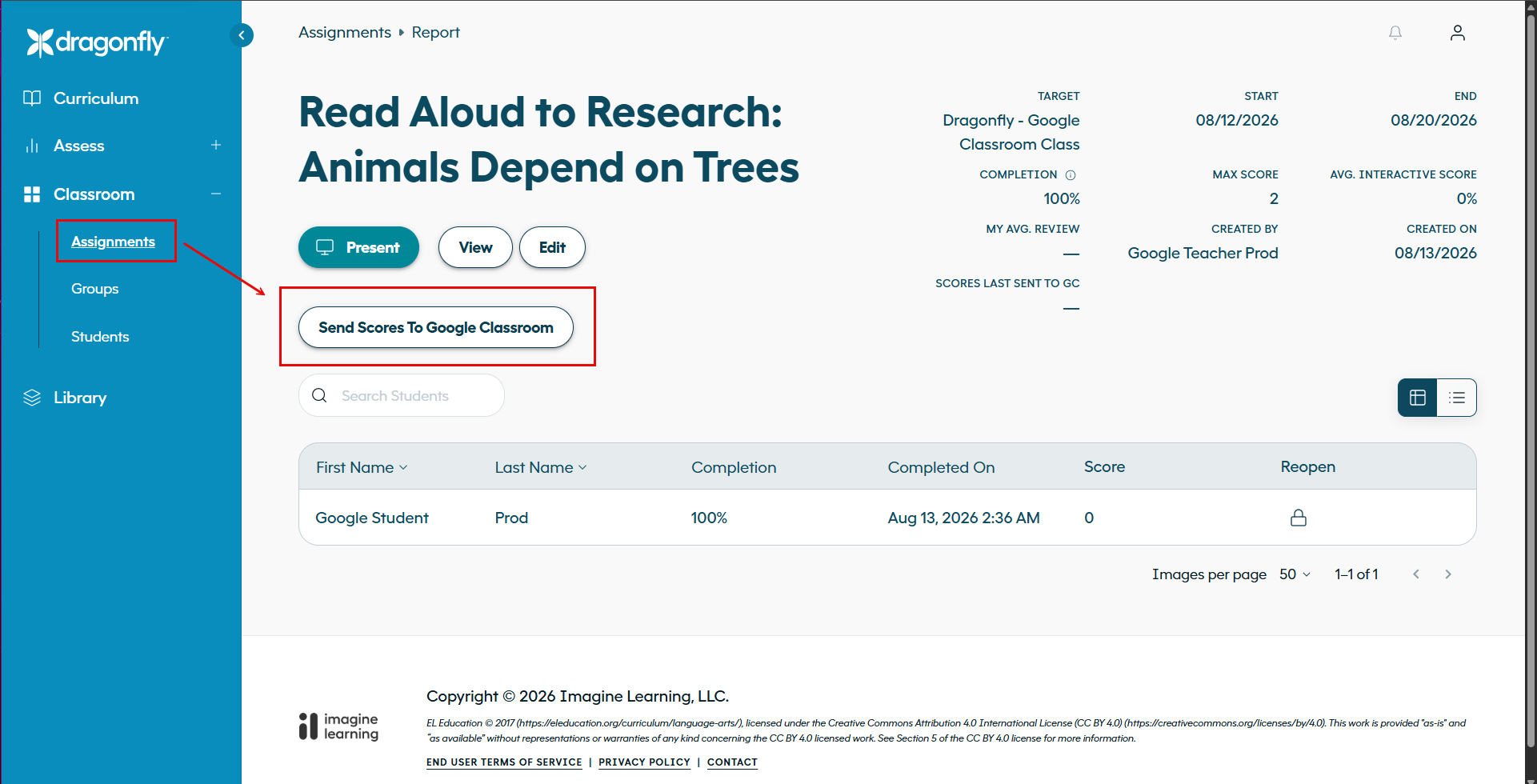The image size is (1537, 784).
Task: Click the Assignments breadcrumb link
Action: tap(345, 32)
